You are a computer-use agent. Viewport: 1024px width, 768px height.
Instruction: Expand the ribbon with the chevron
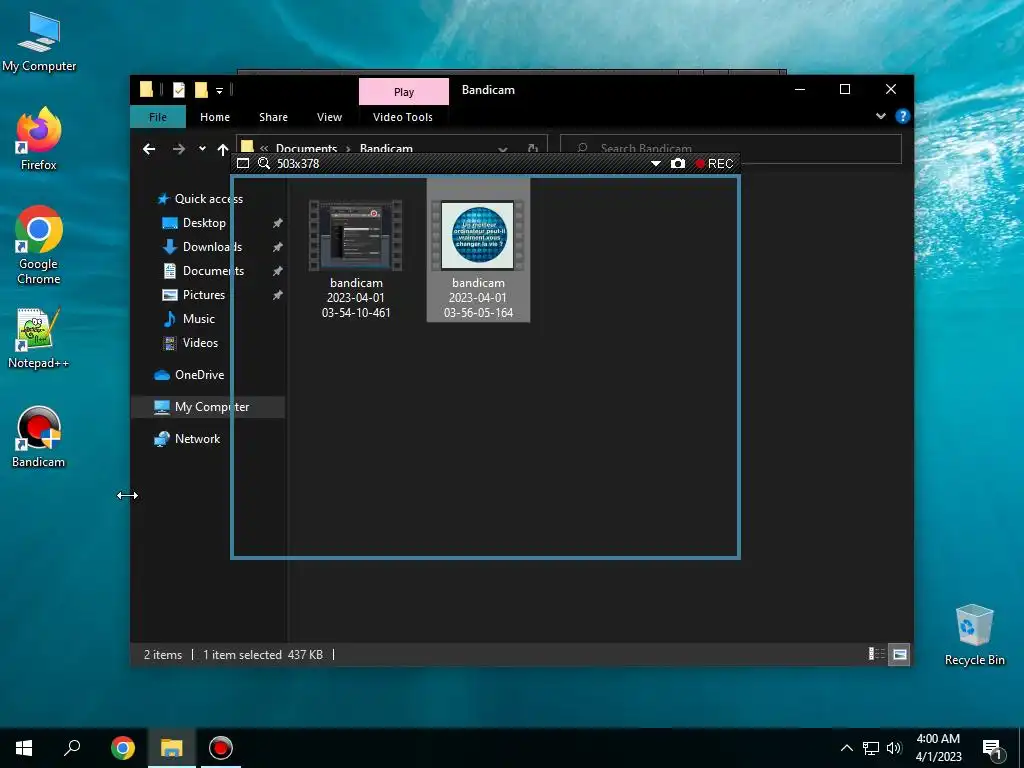click(x=880, y=116)
